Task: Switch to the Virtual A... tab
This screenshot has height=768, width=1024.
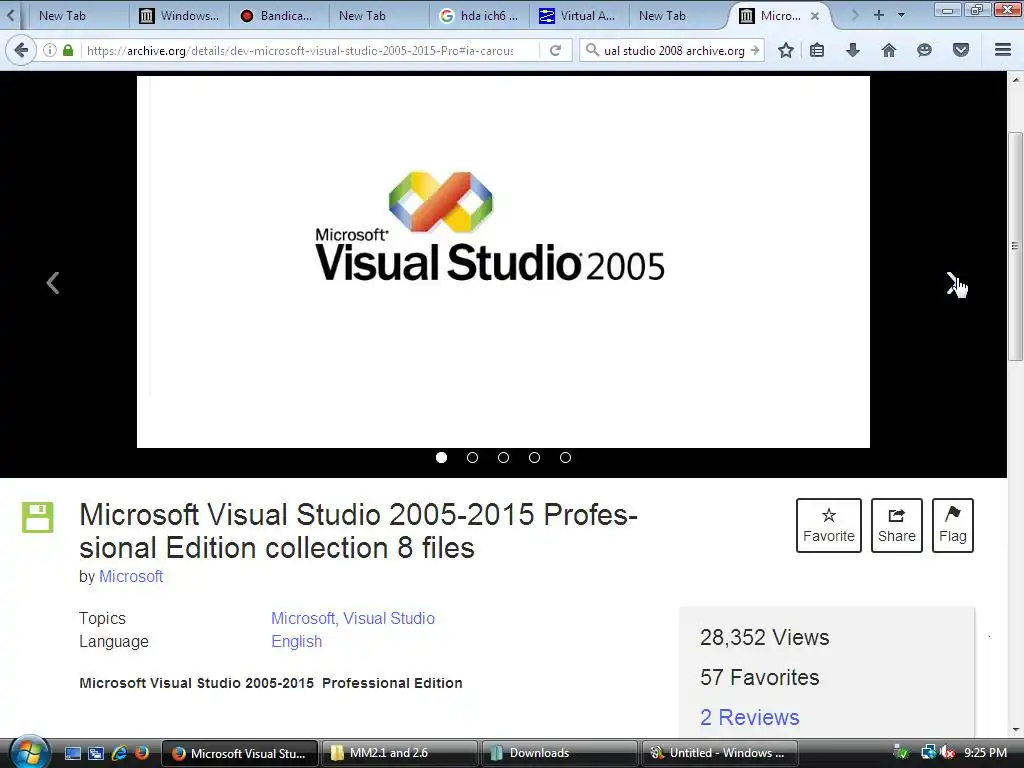Action: (x=578, y=16)
